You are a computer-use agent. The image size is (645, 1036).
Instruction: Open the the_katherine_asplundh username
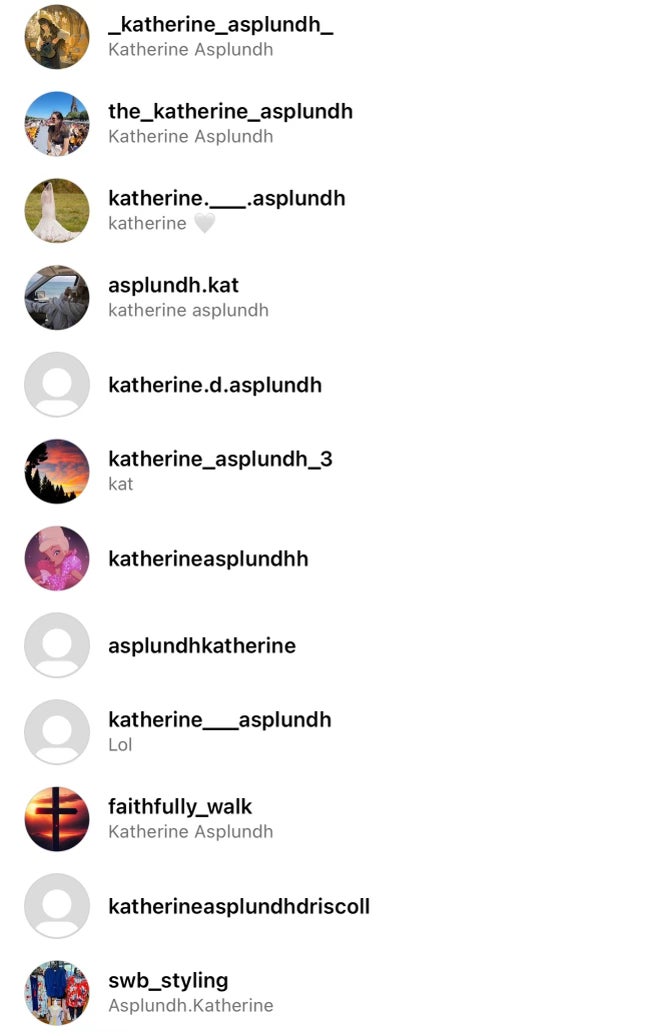click(230, 112)
